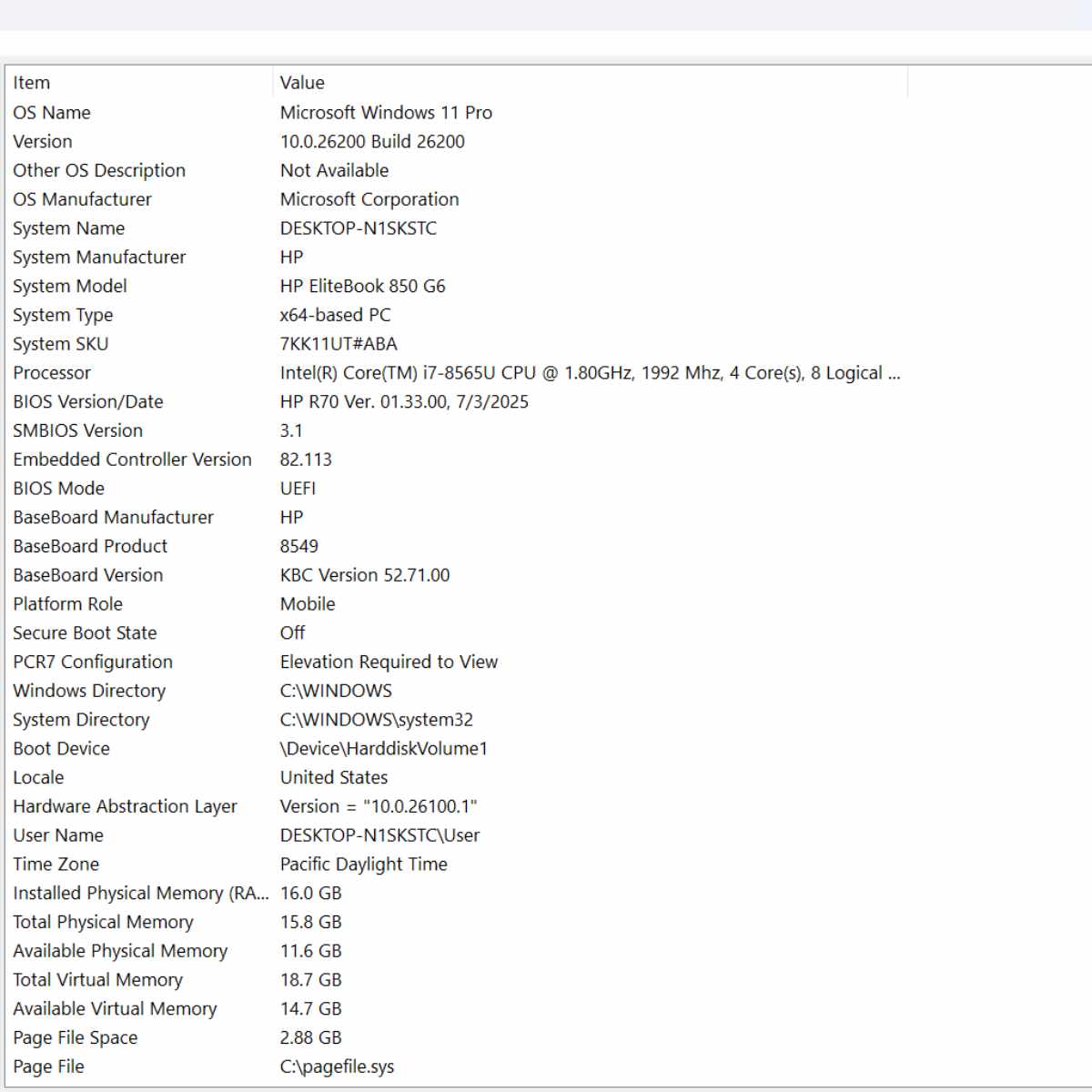Image resolution: width=1092 pixels, height=1092 pixels.
Task: Select the Secure Boot value Off
Action: coord(292,633)
